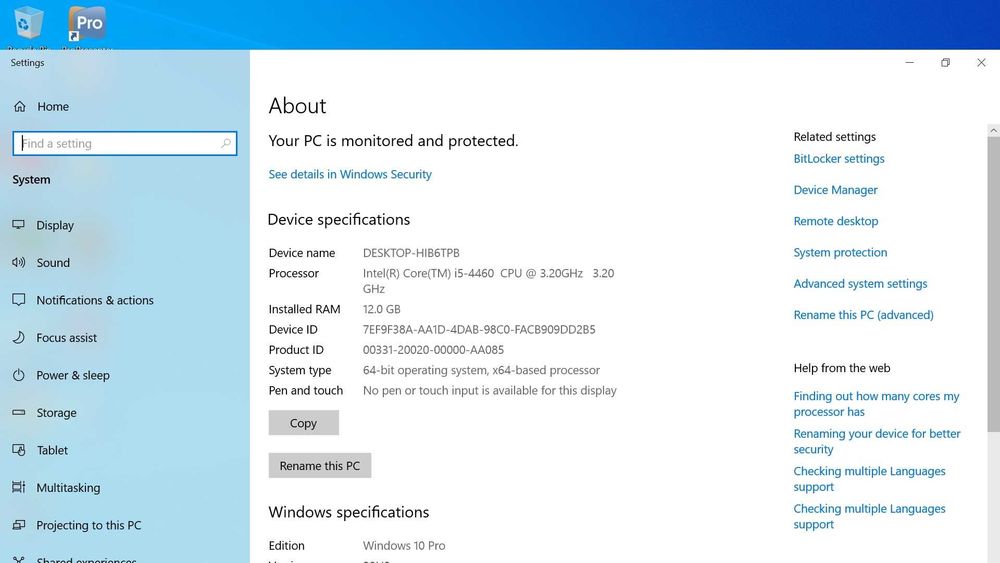Click the Help from the web heading
Image resolution: width=1000 pixels, height=563 pixels.
pyautogui.click(x=842, y=368)
